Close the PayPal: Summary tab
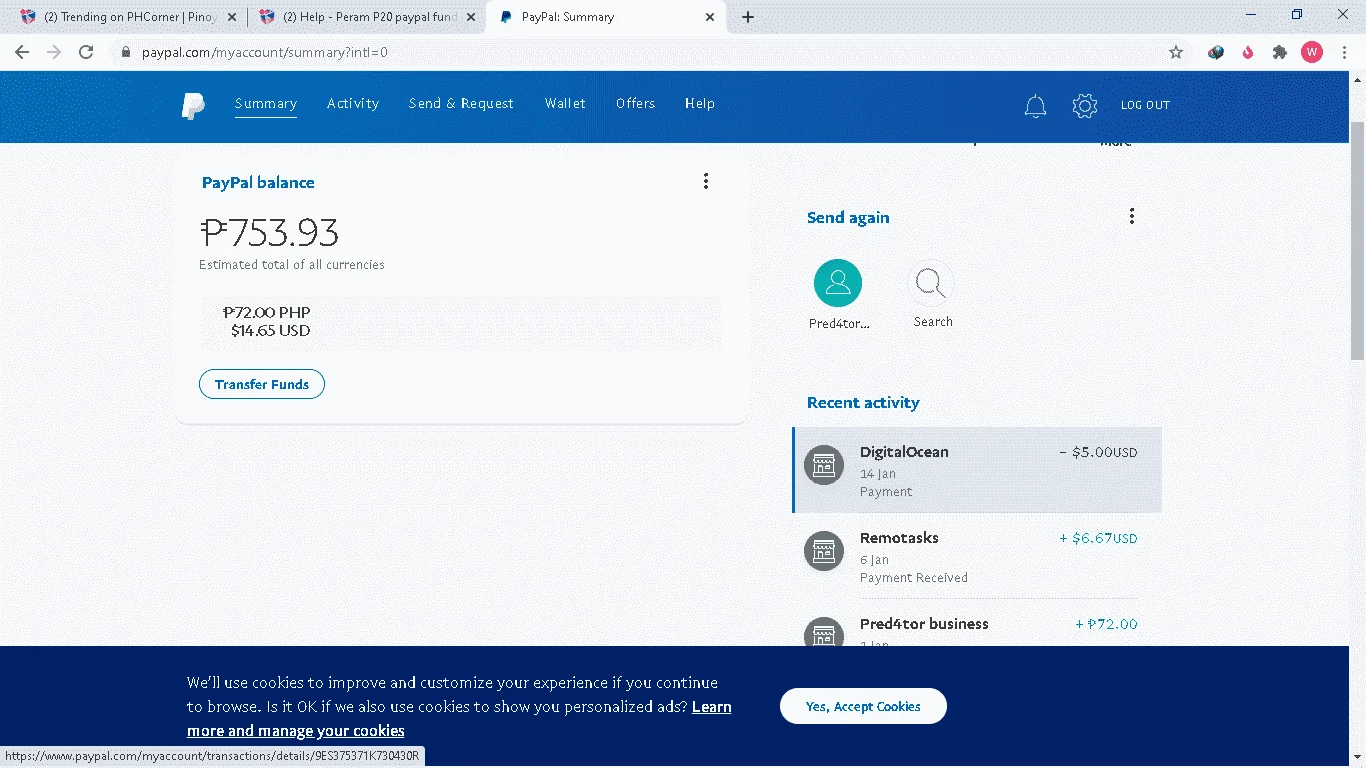This screenshot has height=768, width=1366. (x=710, y=17)
